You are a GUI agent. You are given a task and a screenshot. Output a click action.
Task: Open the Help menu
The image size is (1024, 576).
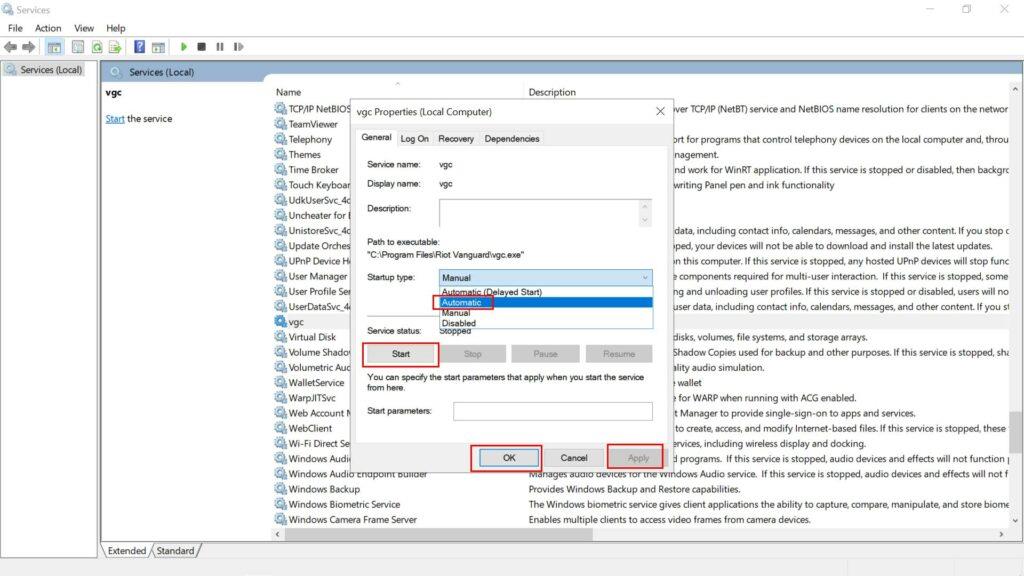coord(116,28)
